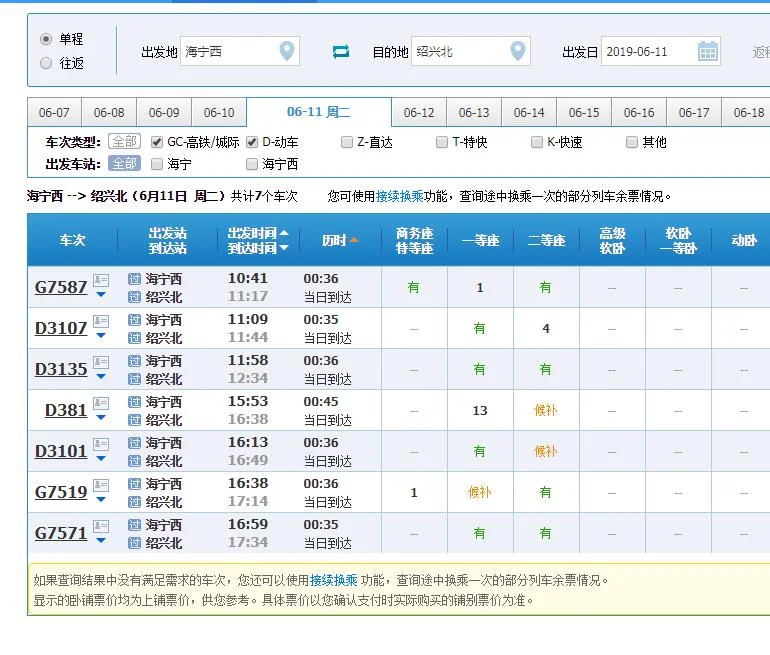Viewport: 770px width, 655px height.
Task: Uncheck the GC-高铁/城际 checkbox
Action: coord(157,142)
